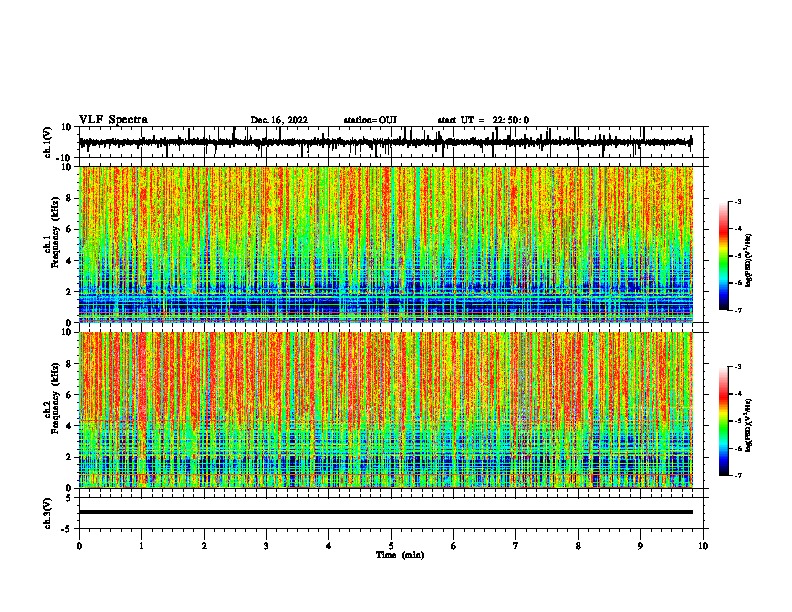Click the time axis tick label '2'
The image size is (792, 612).
click(204, 546)
